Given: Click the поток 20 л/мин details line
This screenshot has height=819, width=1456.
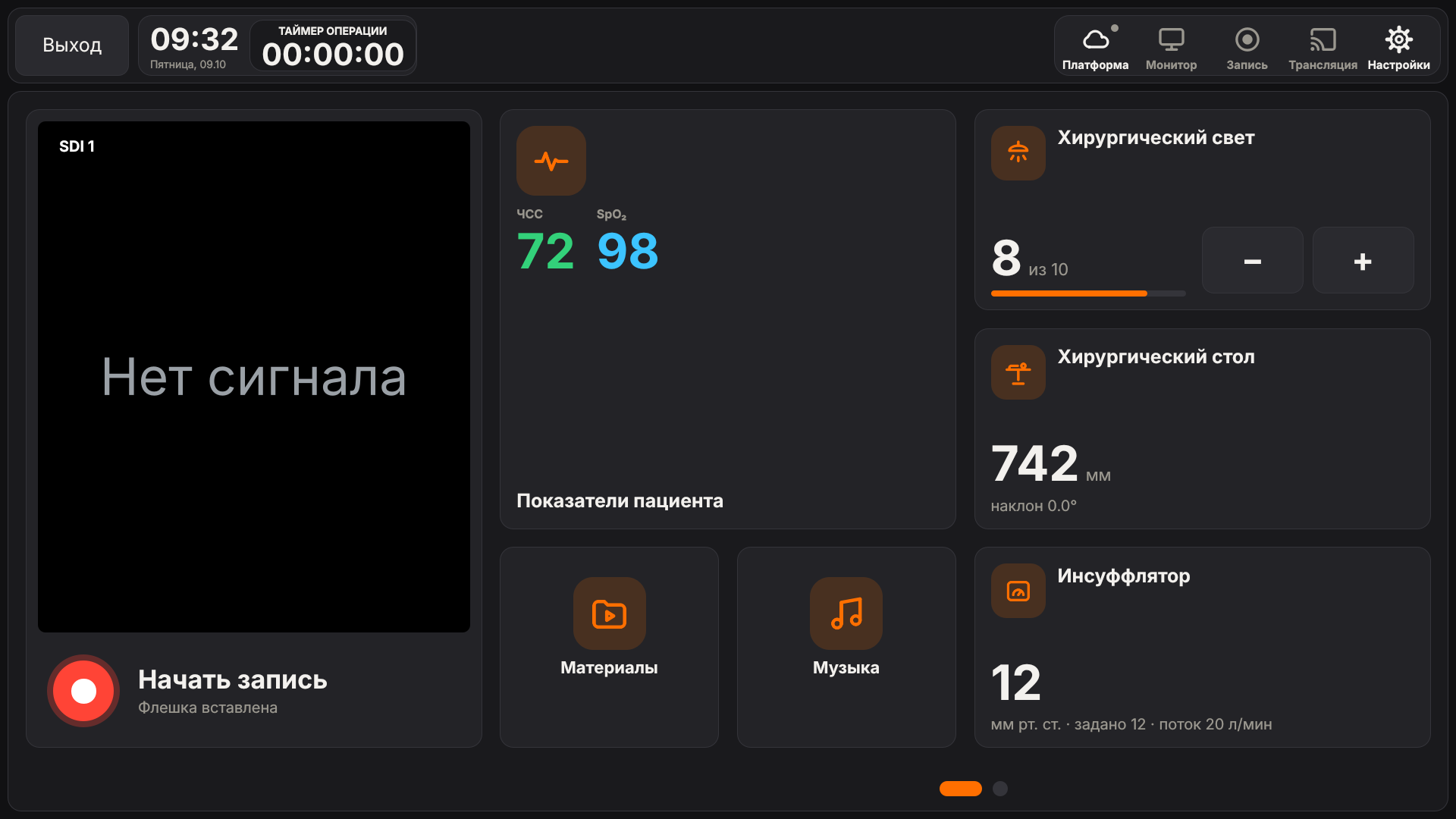Looking at the screenshot, I should click(1131, 724).
